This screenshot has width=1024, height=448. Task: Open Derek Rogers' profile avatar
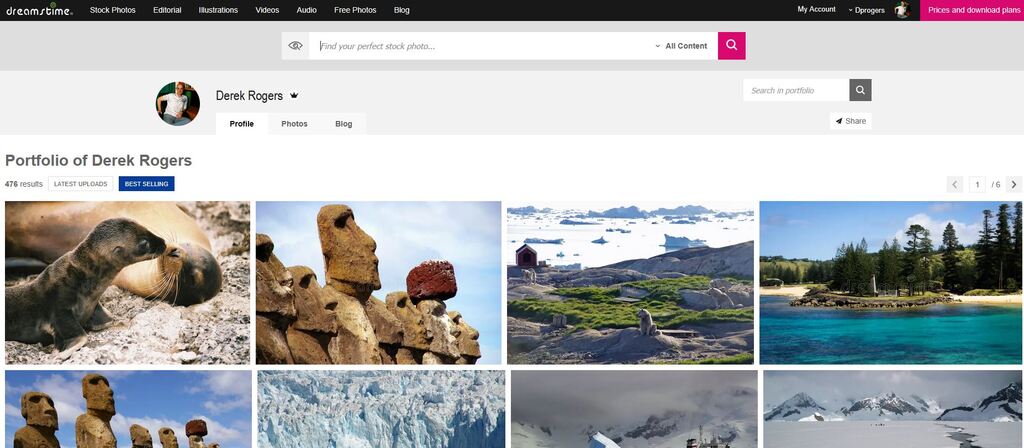pos(178,103)
